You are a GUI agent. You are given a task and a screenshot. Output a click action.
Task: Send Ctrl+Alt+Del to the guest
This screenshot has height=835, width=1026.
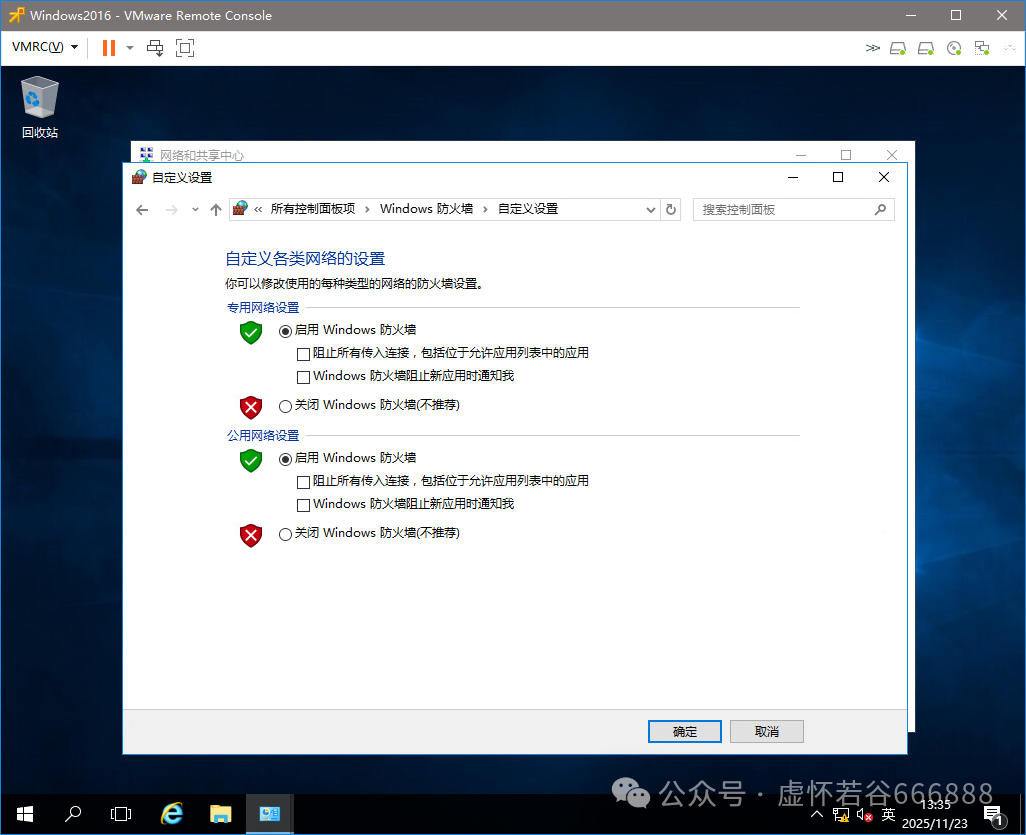pyautogui.click(x=155, y=48)
